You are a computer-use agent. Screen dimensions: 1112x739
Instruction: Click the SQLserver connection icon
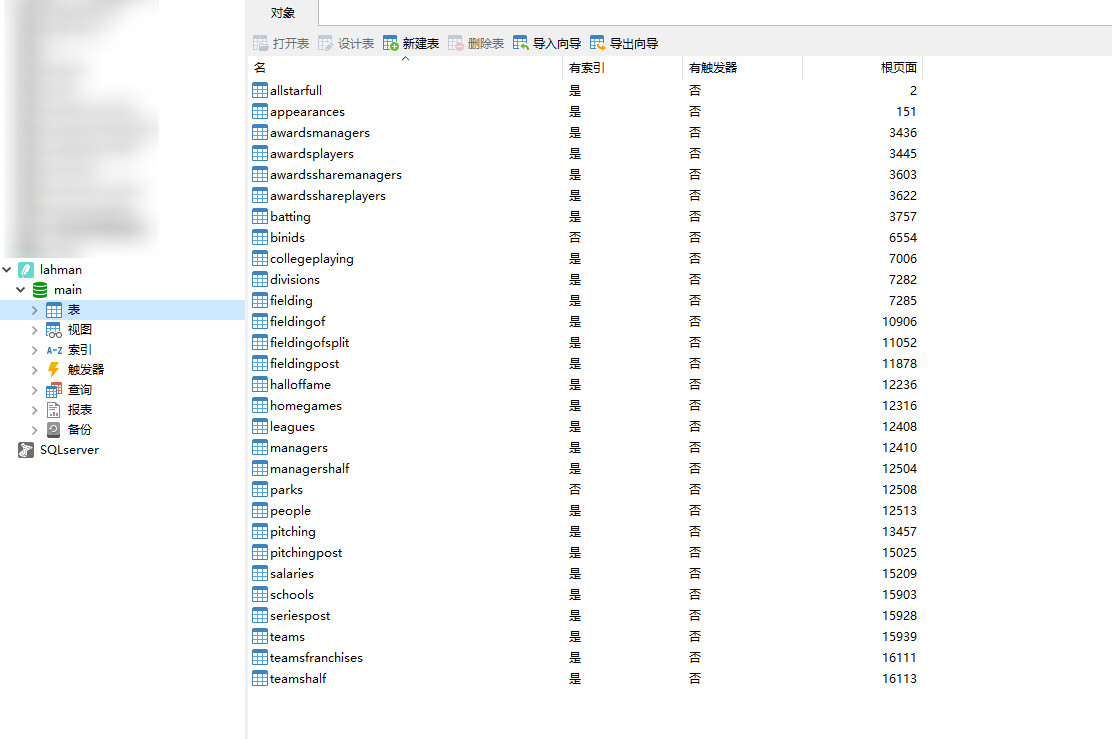click(26, 450)
